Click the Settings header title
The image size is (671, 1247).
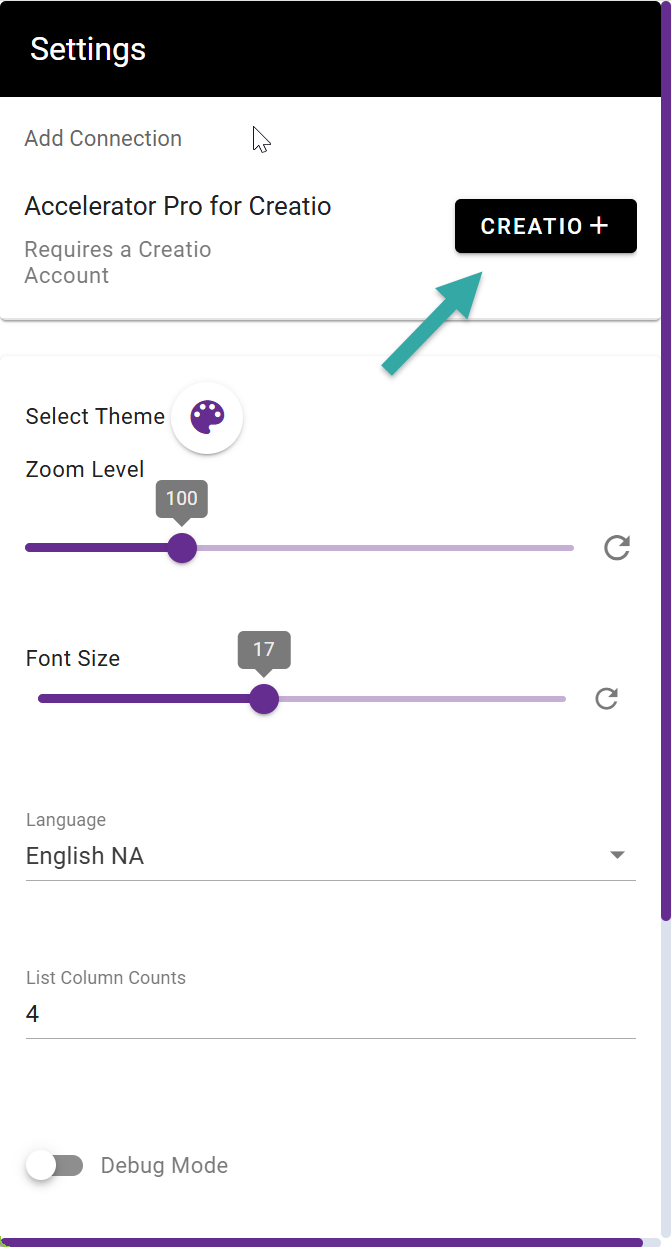tap(88, 49)
